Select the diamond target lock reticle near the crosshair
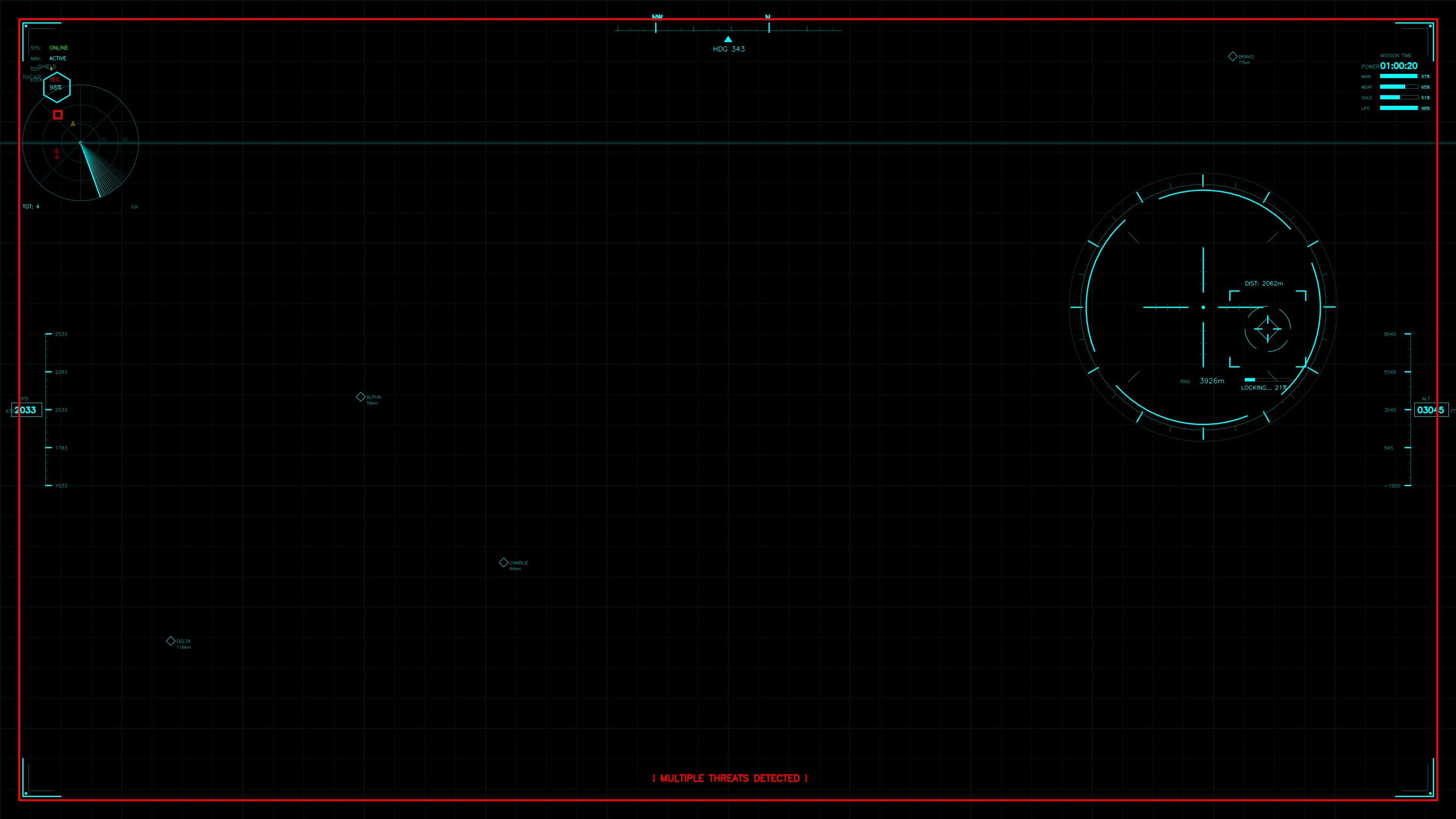This screenshot has height=819, width=1456. (1269, 328)
